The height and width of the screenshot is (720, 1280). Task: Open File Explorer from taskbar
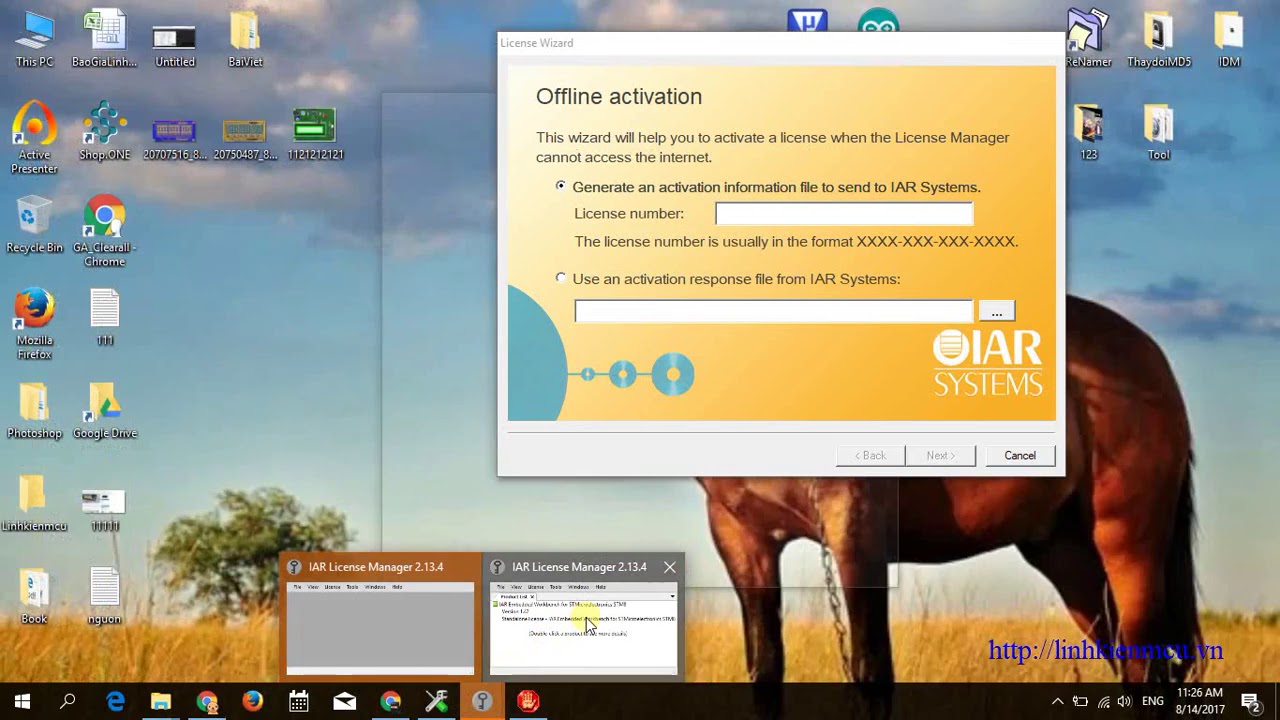click(161, 702)
